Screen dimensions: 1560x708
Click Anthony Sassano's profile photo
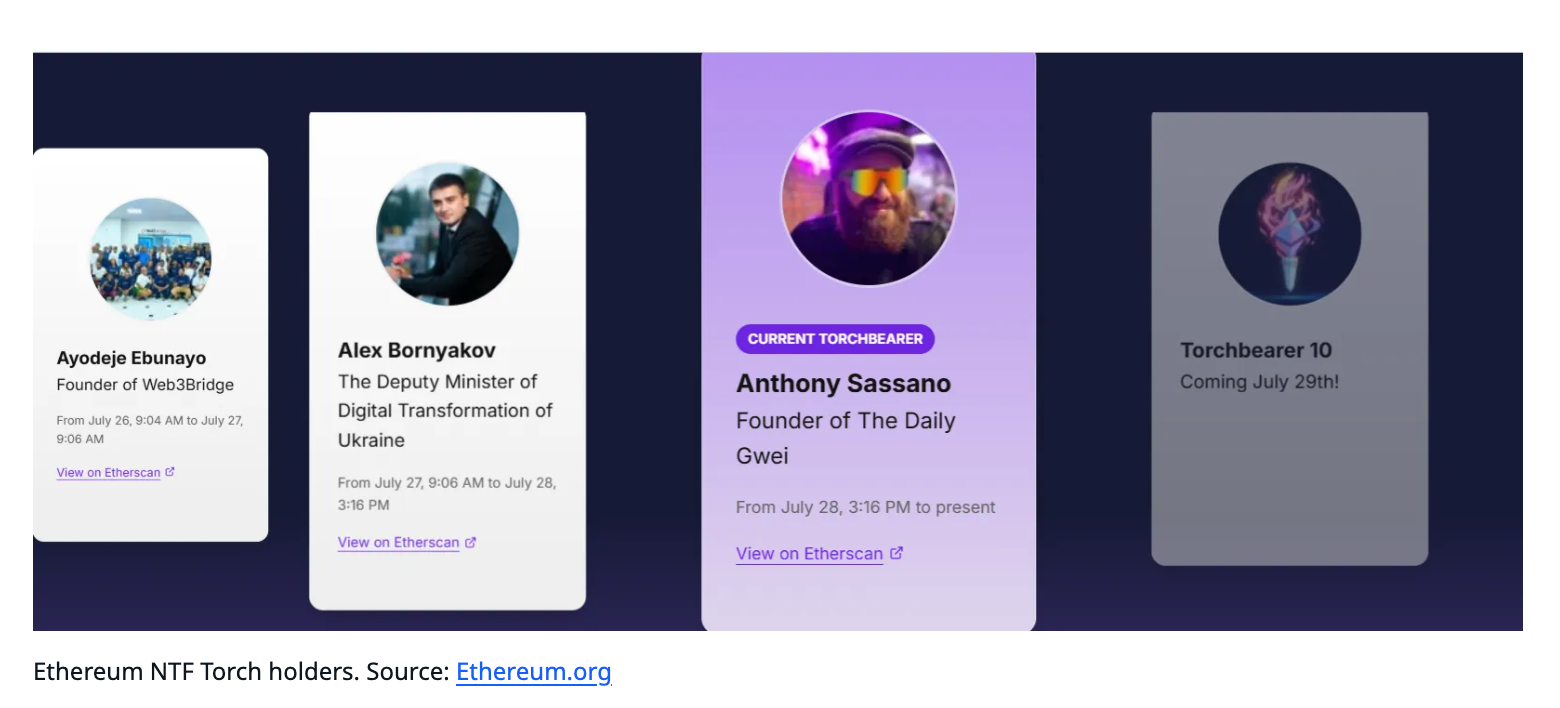tap(868, 198)
